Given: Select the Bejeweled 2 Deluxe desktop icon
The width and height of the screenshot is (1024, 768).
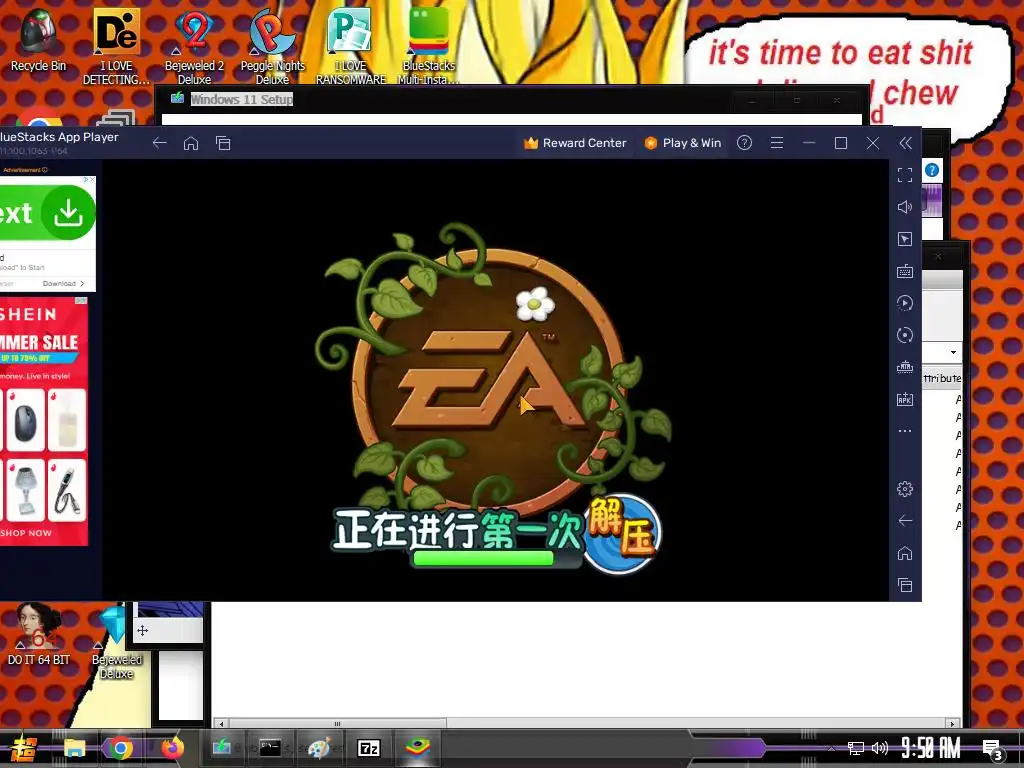Looking at the screenshot, I should 194,47.
